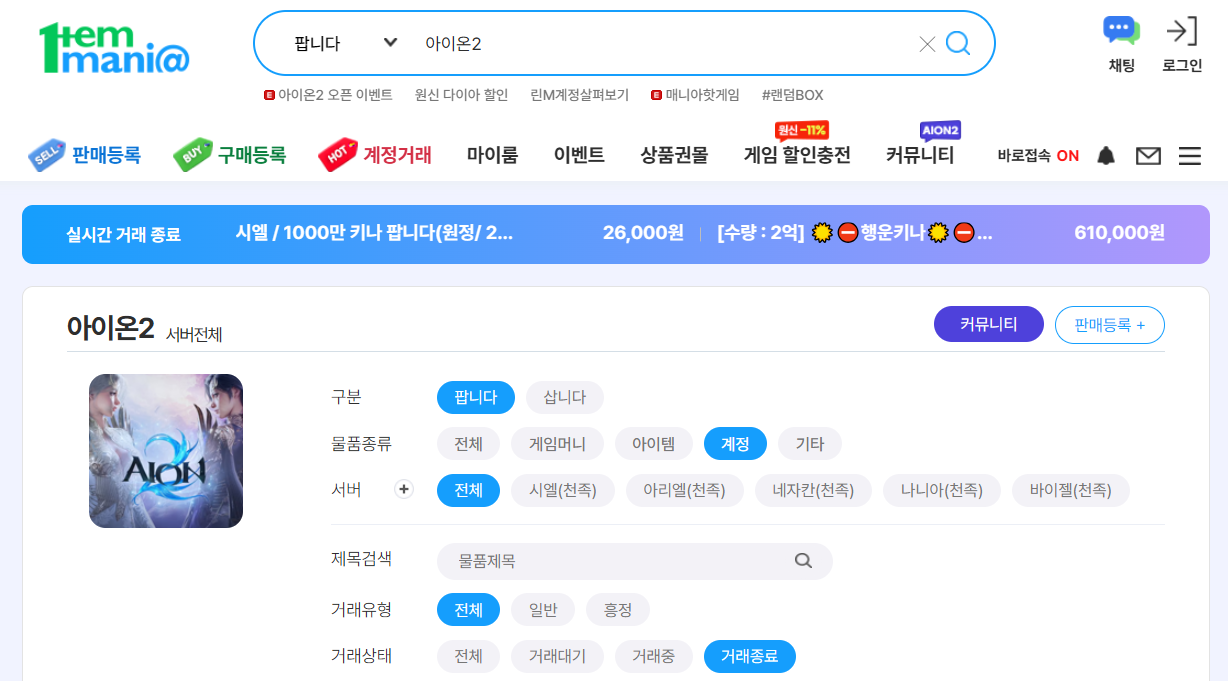Select 삽니다 under 구분
Image resolution: width=1228 pixels, height=681 pixels.
[x=565, y=397]
